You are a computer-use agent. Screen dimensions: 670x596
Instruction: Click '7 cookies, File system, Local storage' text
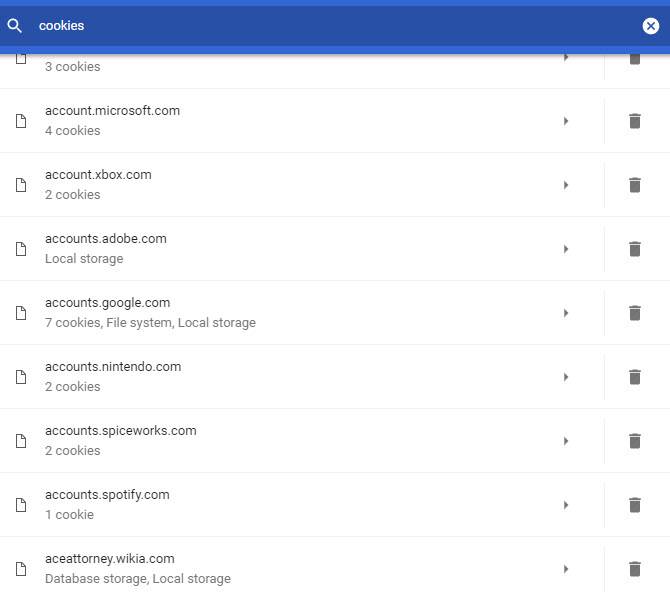150,323
